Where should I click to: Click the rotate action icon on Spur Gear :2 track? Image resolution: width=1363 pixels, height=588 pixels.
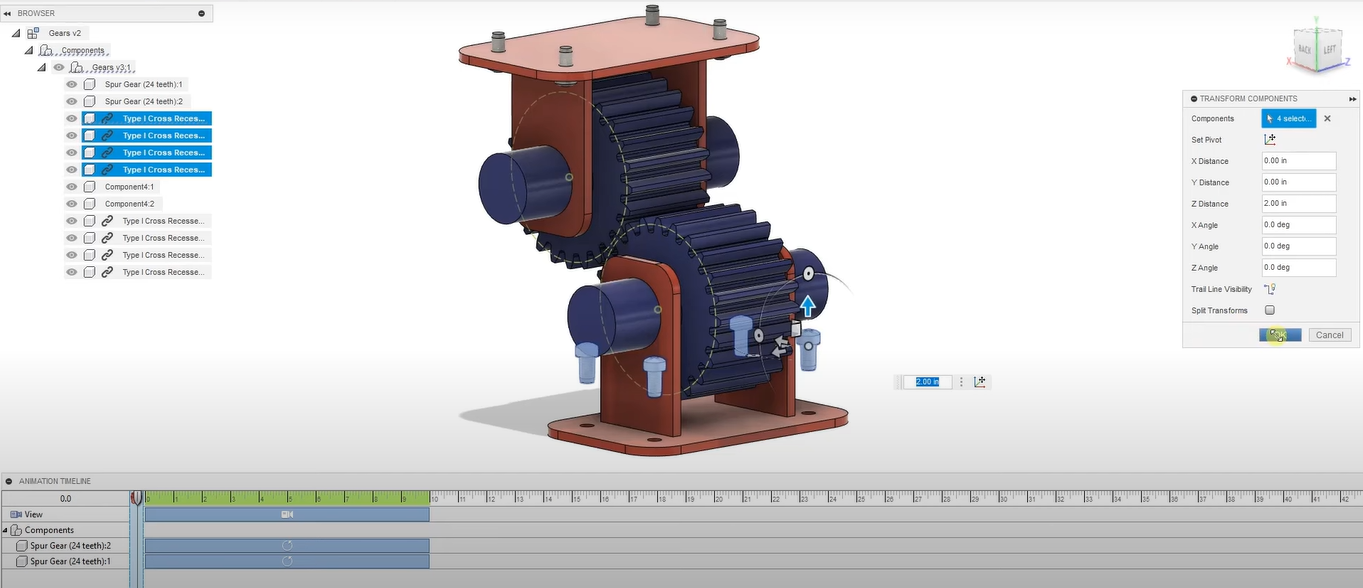[x=287, y=546]
